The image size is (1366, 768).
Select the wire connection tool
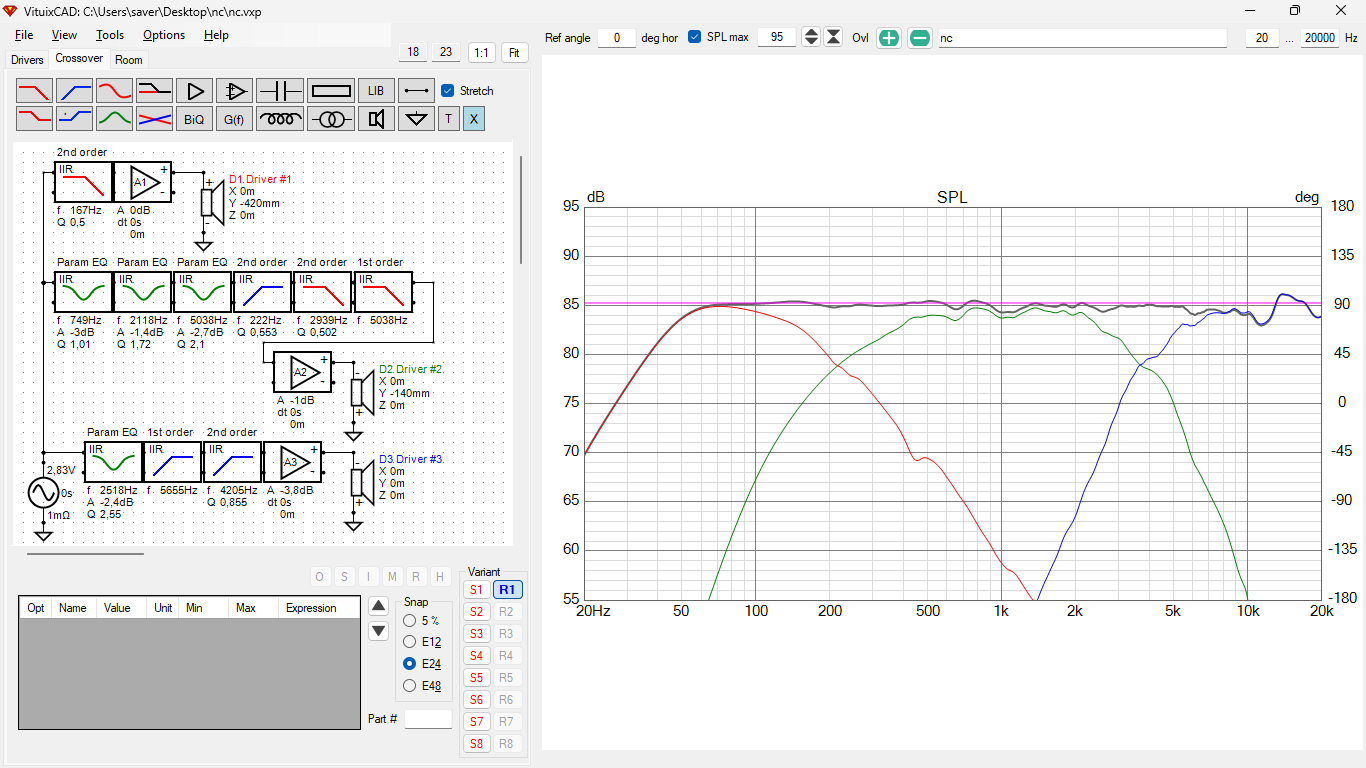coord(416,91)
